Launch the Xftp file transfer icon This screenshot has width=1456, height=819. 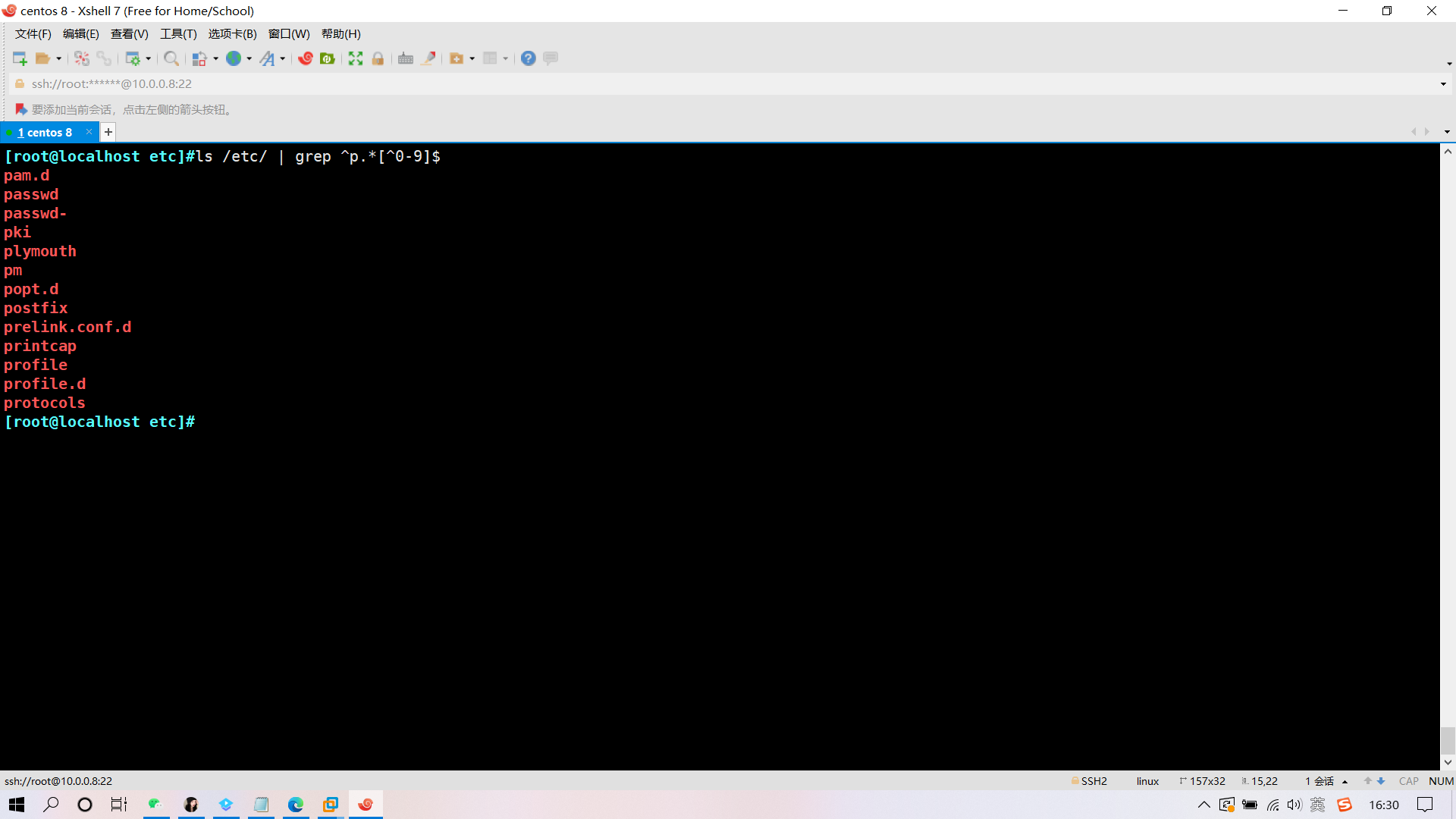[328, 58]
